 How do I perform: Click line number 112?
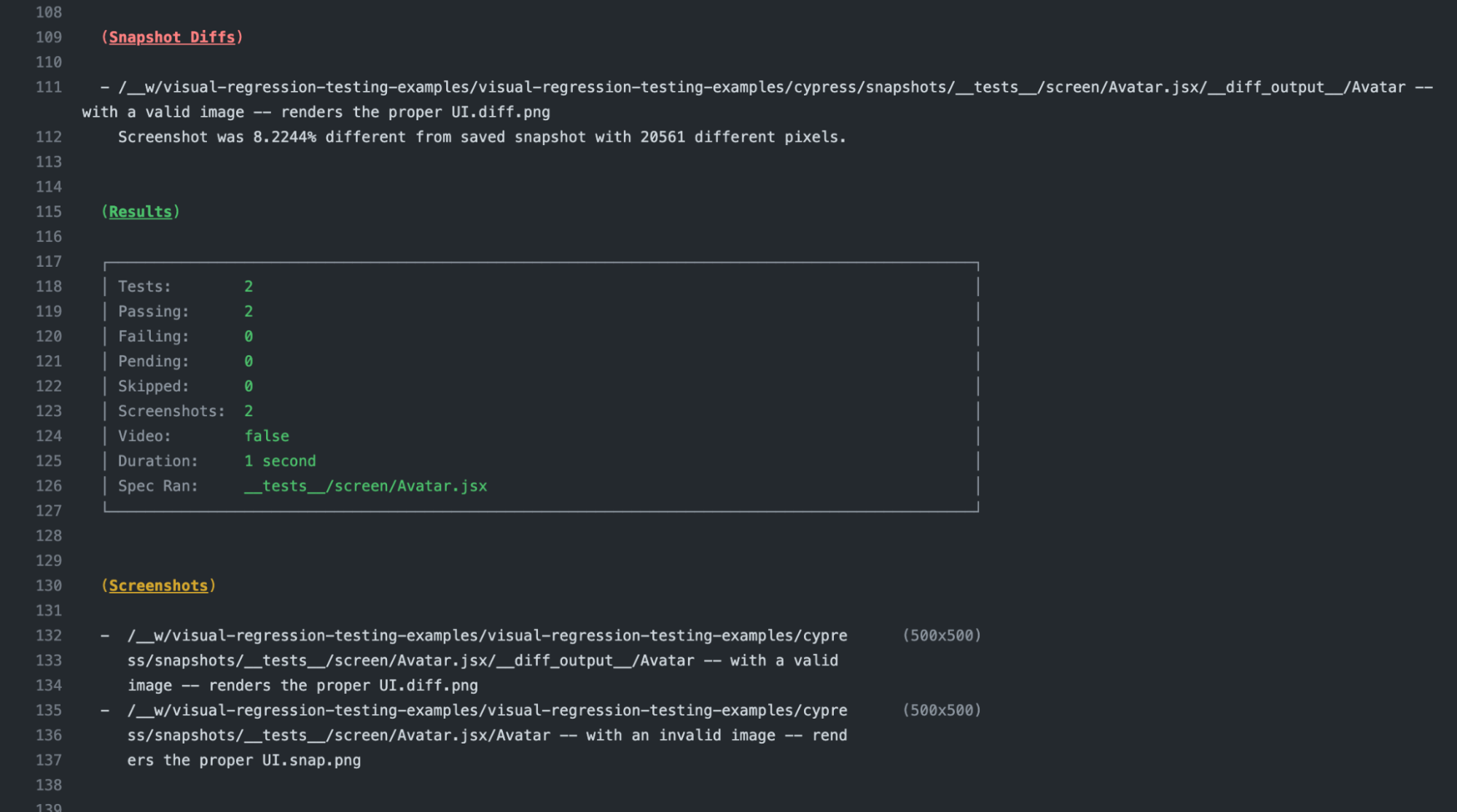pyautogui.click(x=49, y=136)
